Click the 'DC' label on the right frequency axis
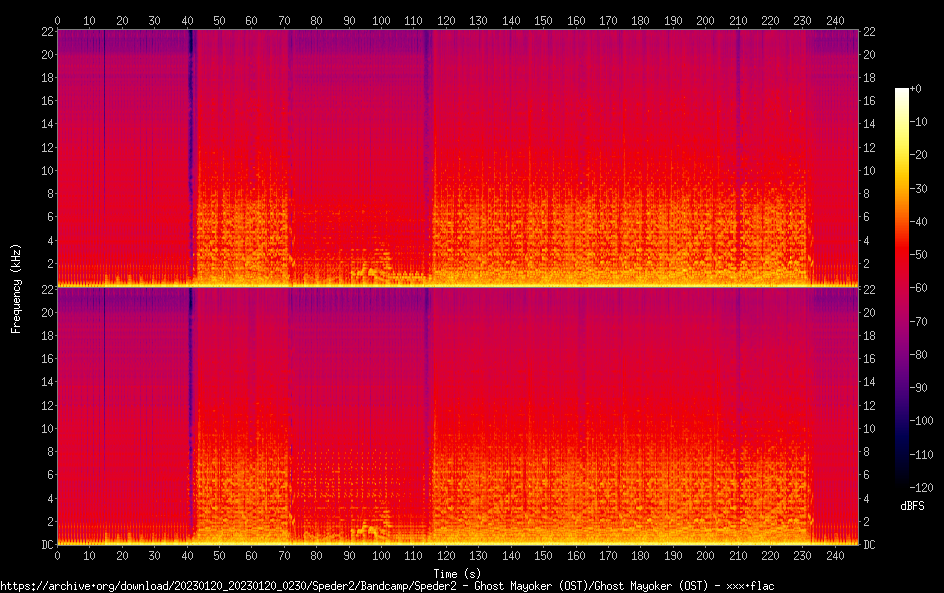The height and width of the screenshot is (593, 944). [870, 545]
